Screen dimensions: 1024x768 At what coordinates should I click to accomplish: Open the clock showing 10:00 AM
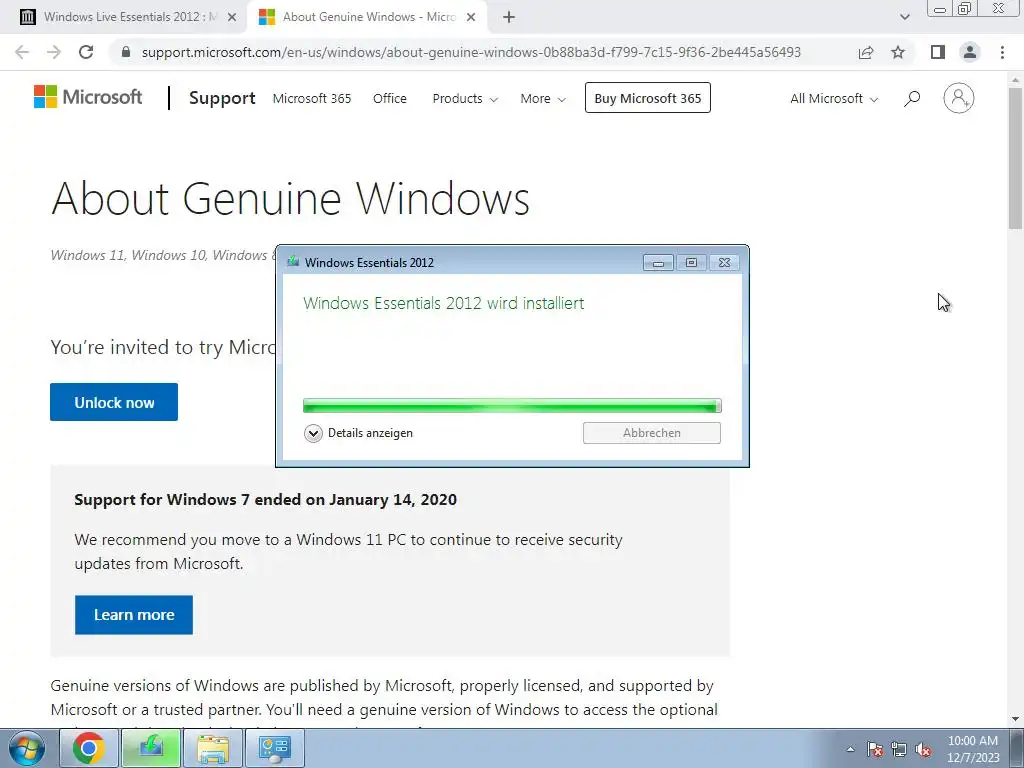click(973, 748)
